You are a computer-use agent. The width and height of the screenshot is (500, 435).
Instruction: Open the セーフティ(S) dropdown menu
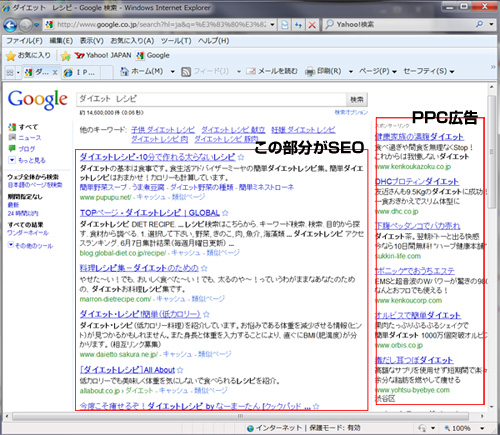coord(429,71)
